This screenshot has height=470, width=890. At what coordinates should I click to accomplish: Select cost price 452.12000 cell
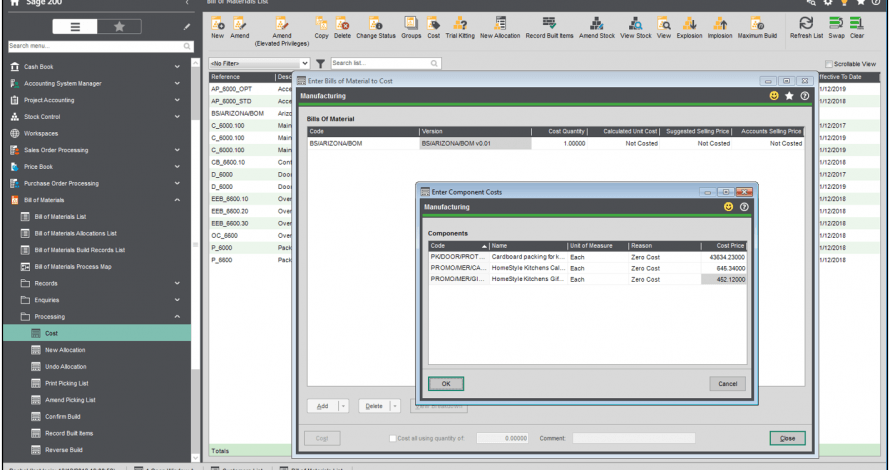(724, 279)
